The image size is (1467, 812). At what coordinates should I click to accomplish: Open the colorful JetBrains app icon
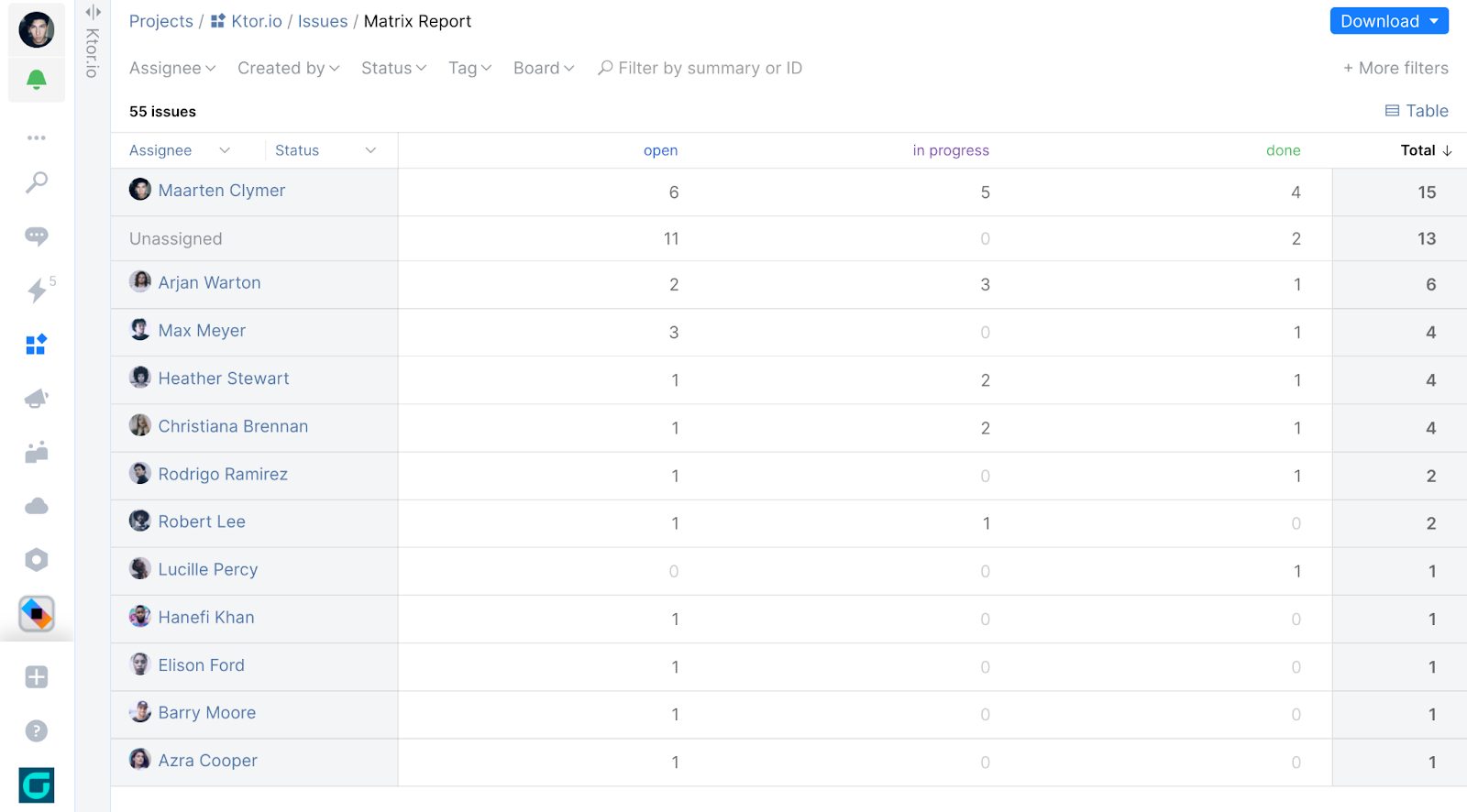37,614
